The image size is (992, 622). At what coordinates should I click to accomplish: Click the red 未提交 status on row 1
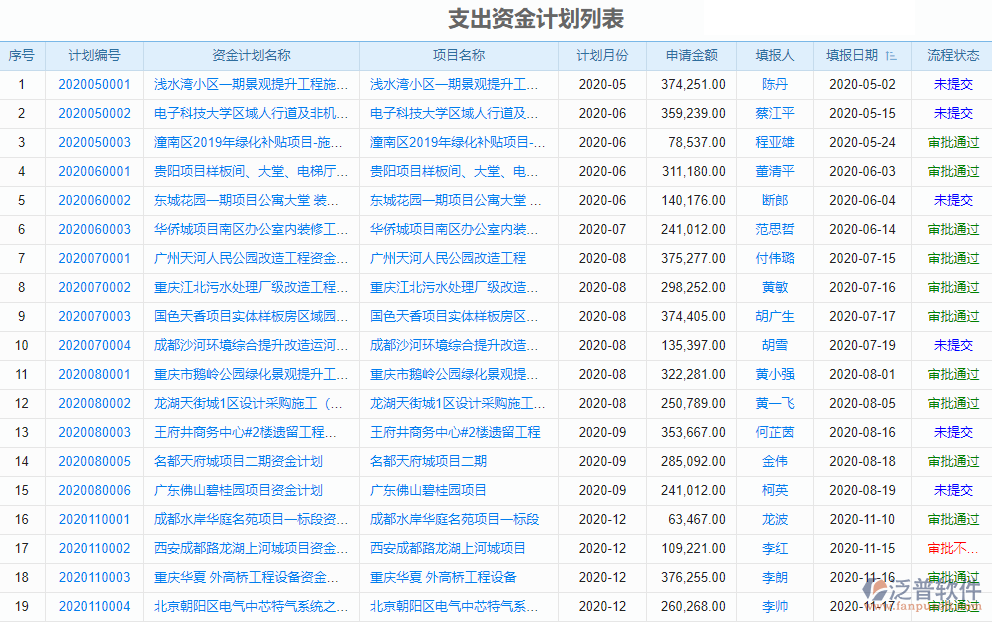pyautogui.click(x=952, y=84)
